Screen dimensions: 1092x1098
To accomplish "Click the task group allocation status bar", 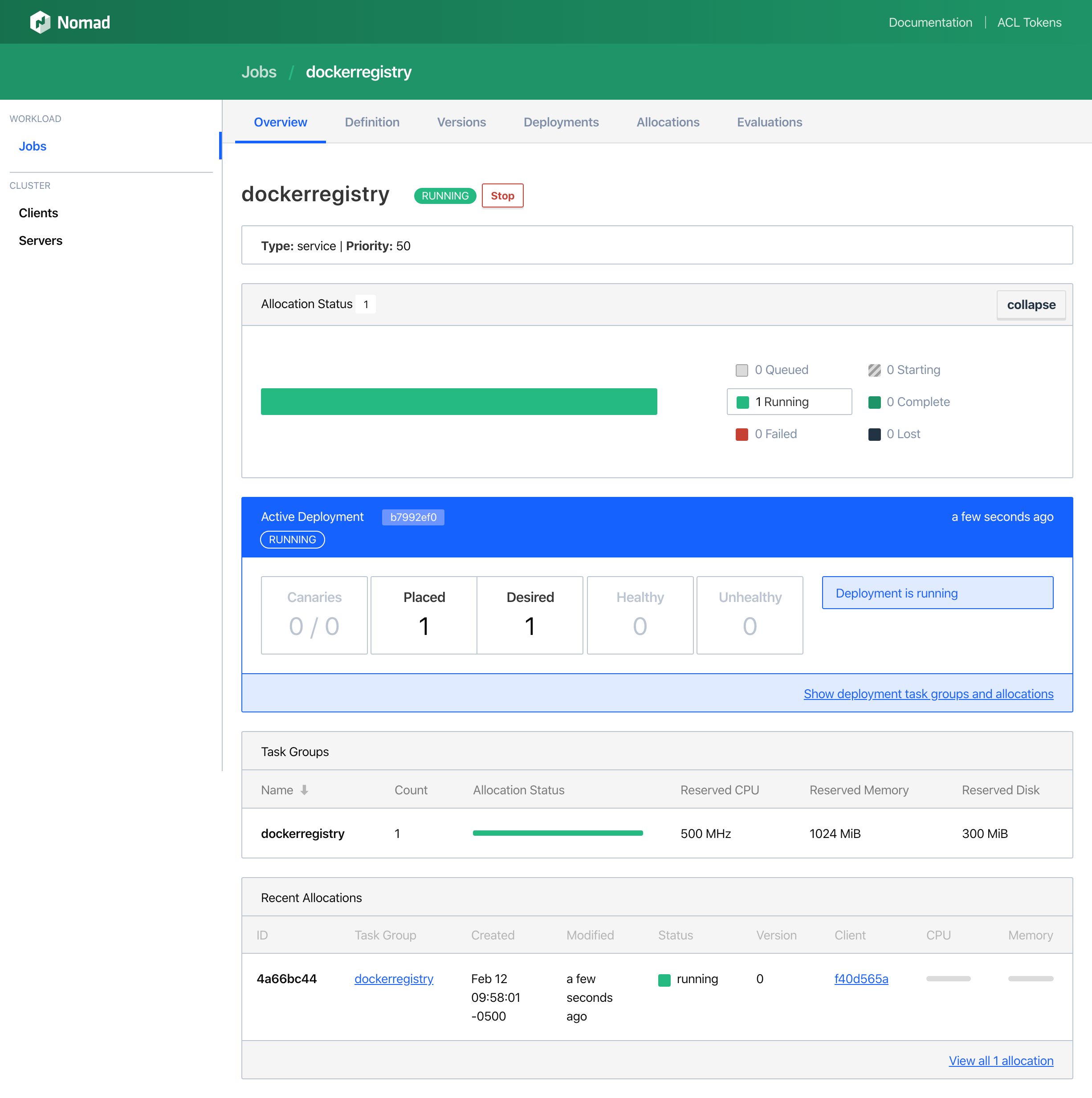I will click(558, 833).
